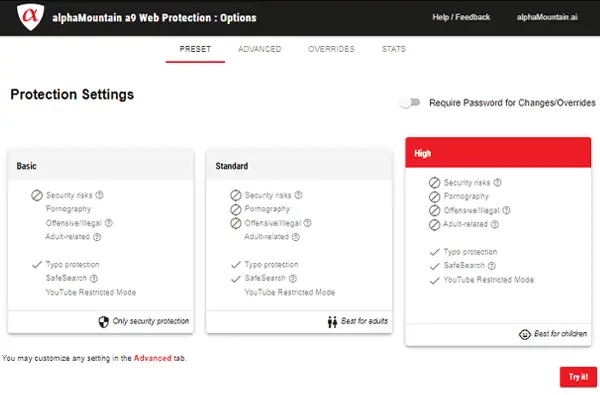The image size is (600, 395).
Task: Select the High protection preset header
Action: pyautogui.click(x=498, y=153)
